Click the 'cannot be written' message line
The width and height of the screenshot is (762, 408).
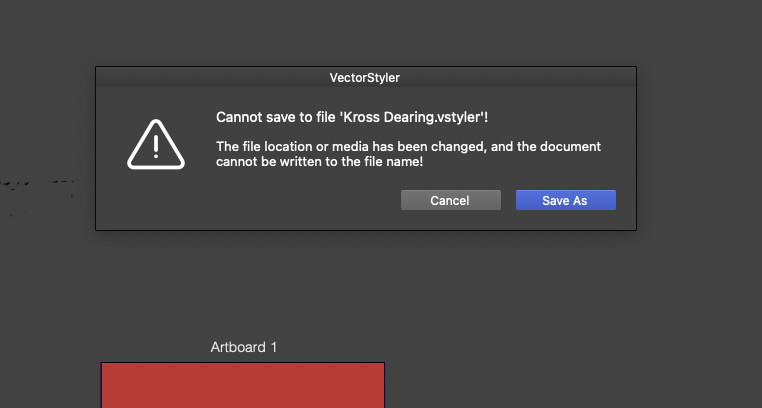pyautogui.click(x=319, y=161)
